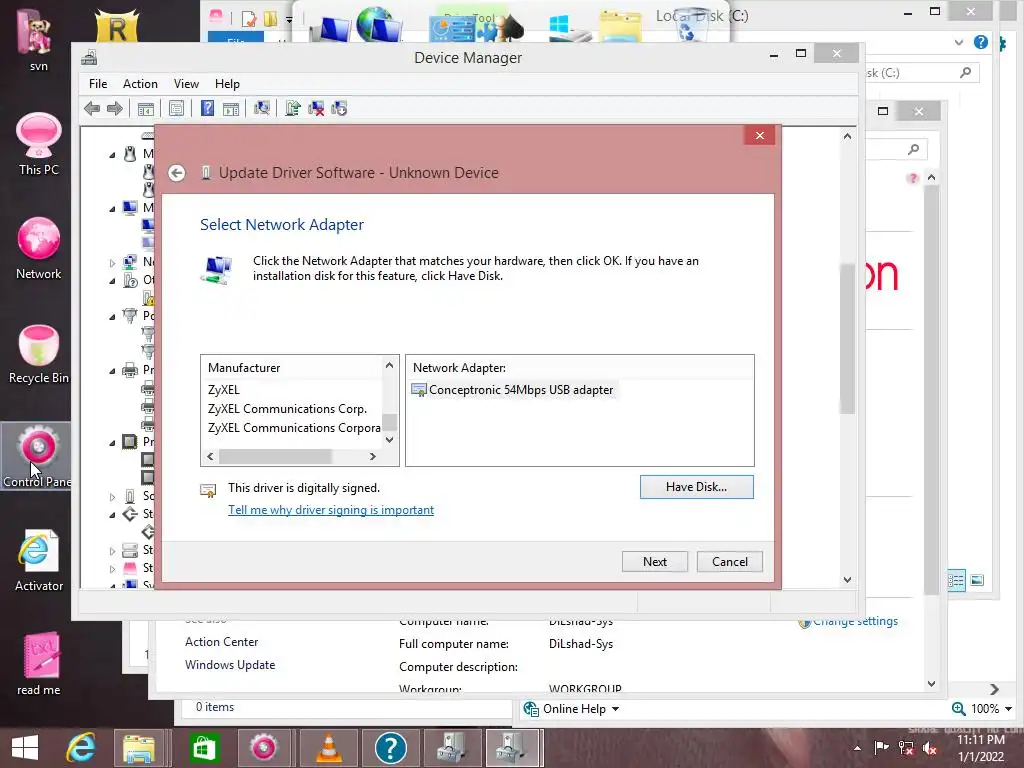Go back using the wizard's round back arrow

(176, 173)
